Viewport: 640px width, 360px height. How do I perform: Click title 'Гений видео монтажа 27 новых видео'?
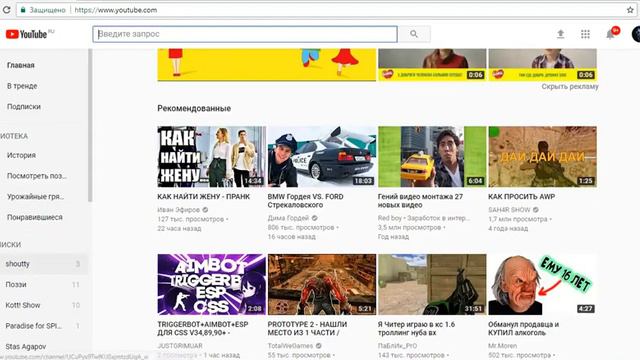click(420, 201)
